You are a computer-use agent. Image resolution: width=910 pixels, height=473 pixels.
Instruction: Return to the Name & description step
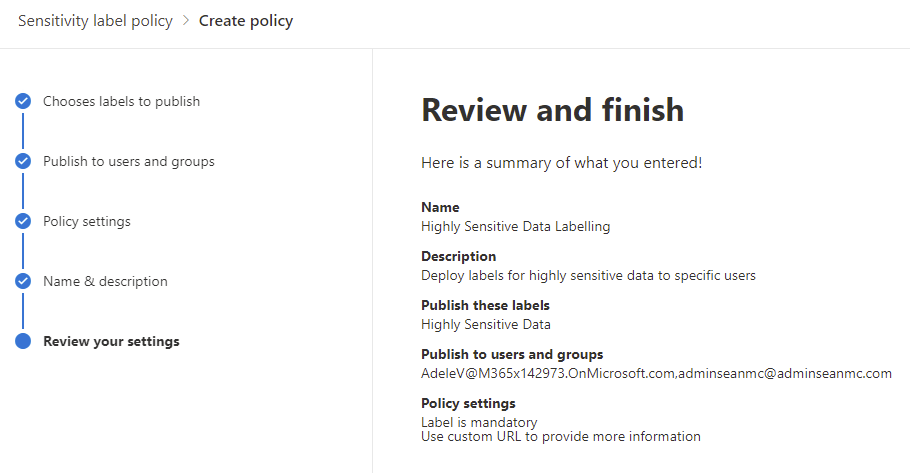point(105,281)
